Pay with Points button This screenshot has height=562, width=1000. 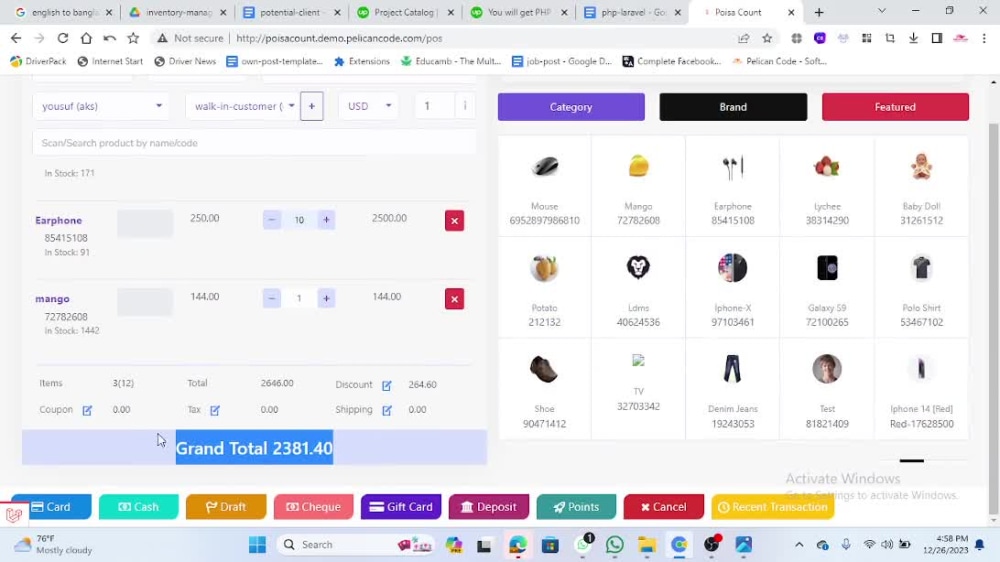[x=576, y=507]
